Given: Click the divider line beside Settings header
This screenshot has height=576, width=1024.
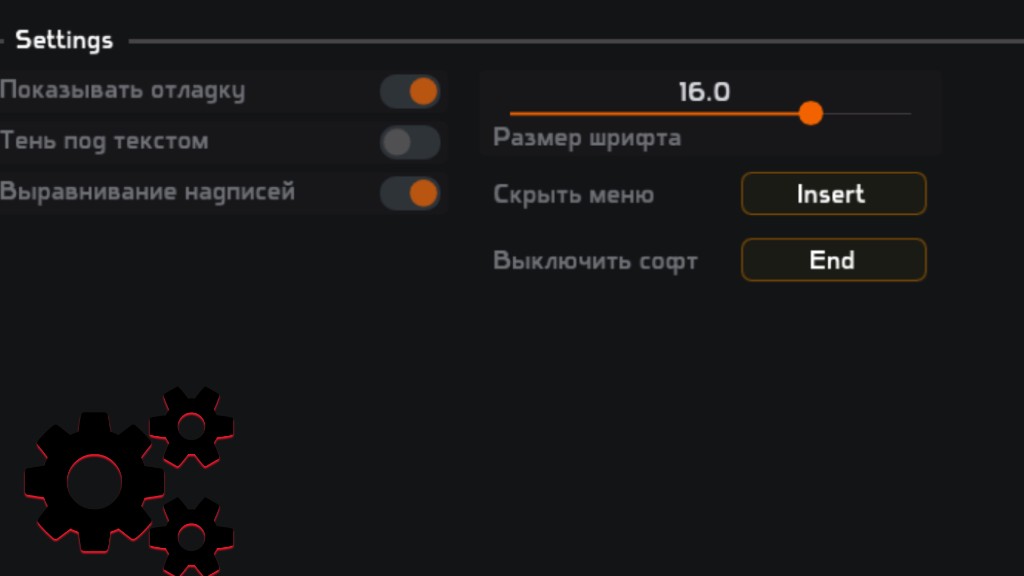Looking at the screenshot, I should click(570, 41).
